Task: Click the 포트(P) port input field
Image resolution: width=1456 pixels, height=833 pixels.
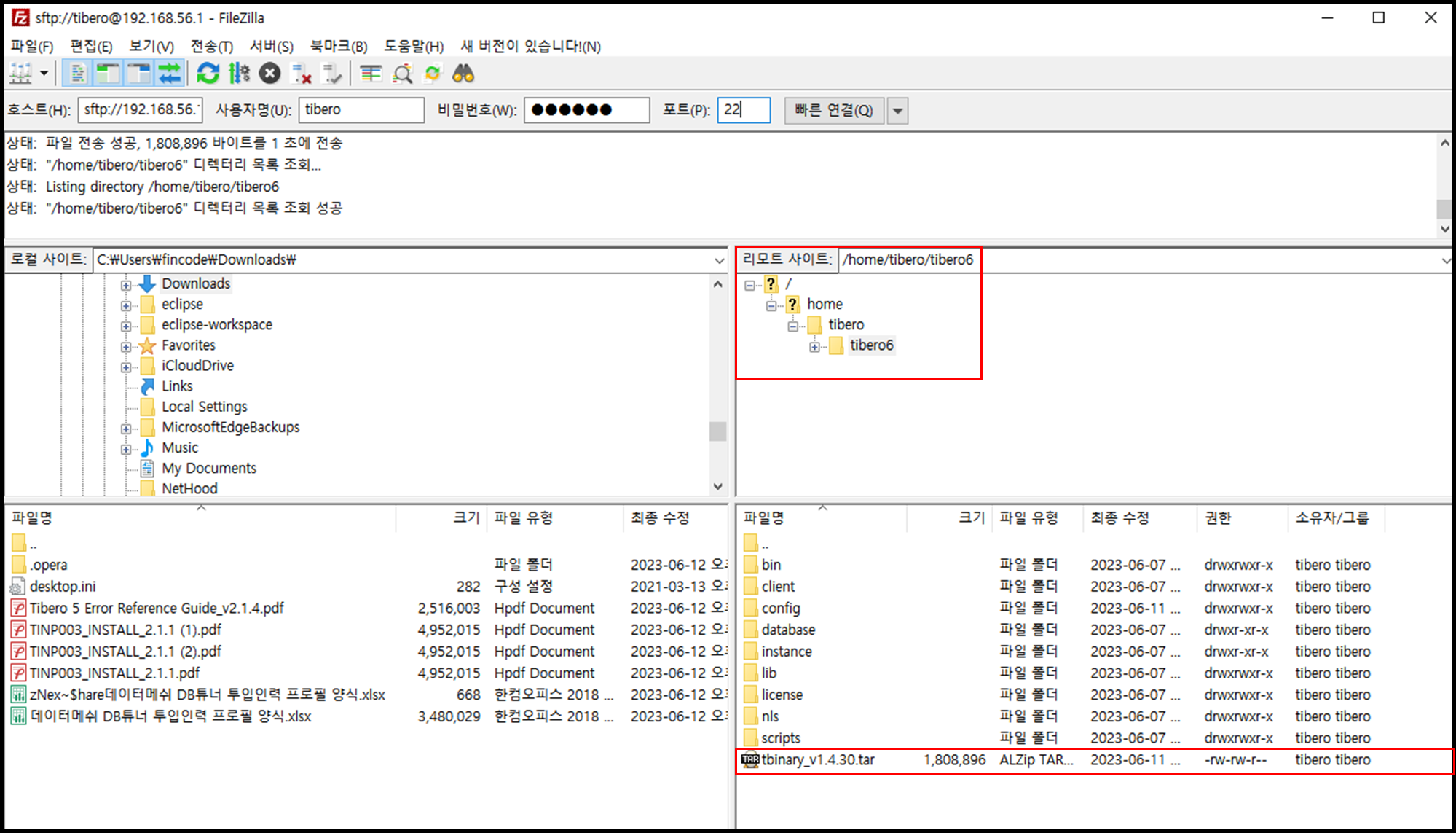Action: [x=744, y=110]
